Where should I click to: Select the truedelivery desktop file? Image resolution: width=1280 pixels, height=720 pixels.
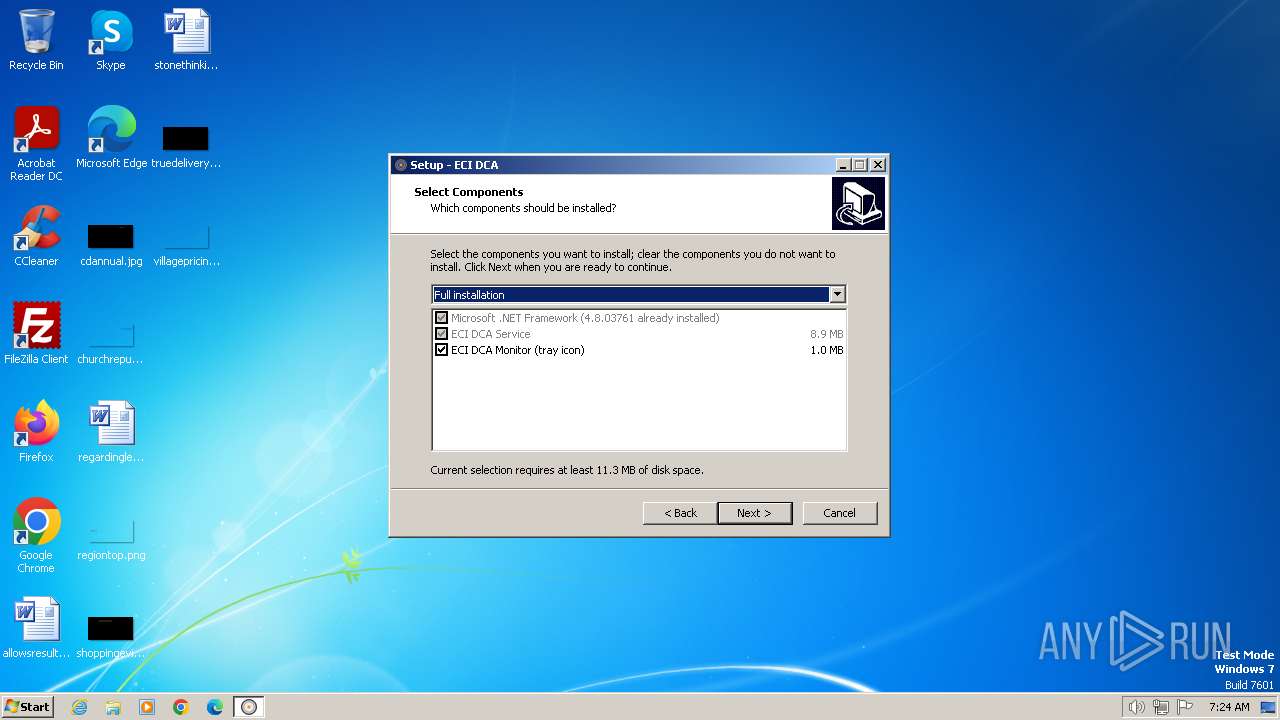186,145
